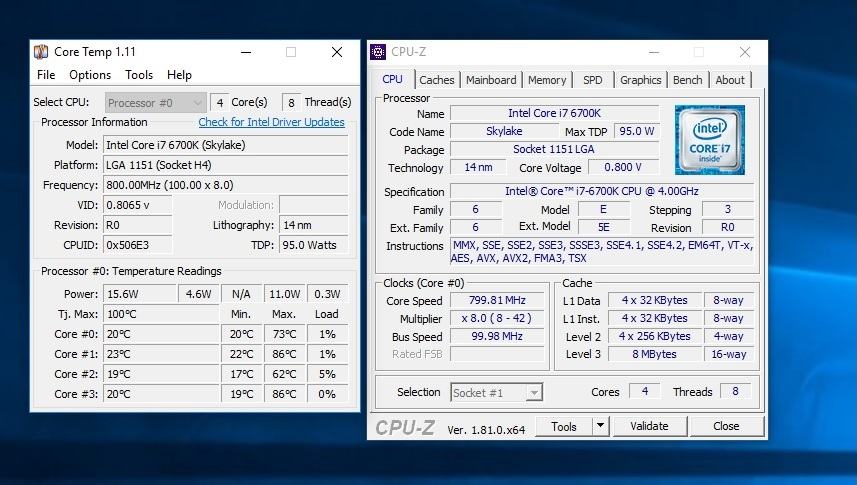
Task: Switch to the SPD tab
Action: click(592, 80)
